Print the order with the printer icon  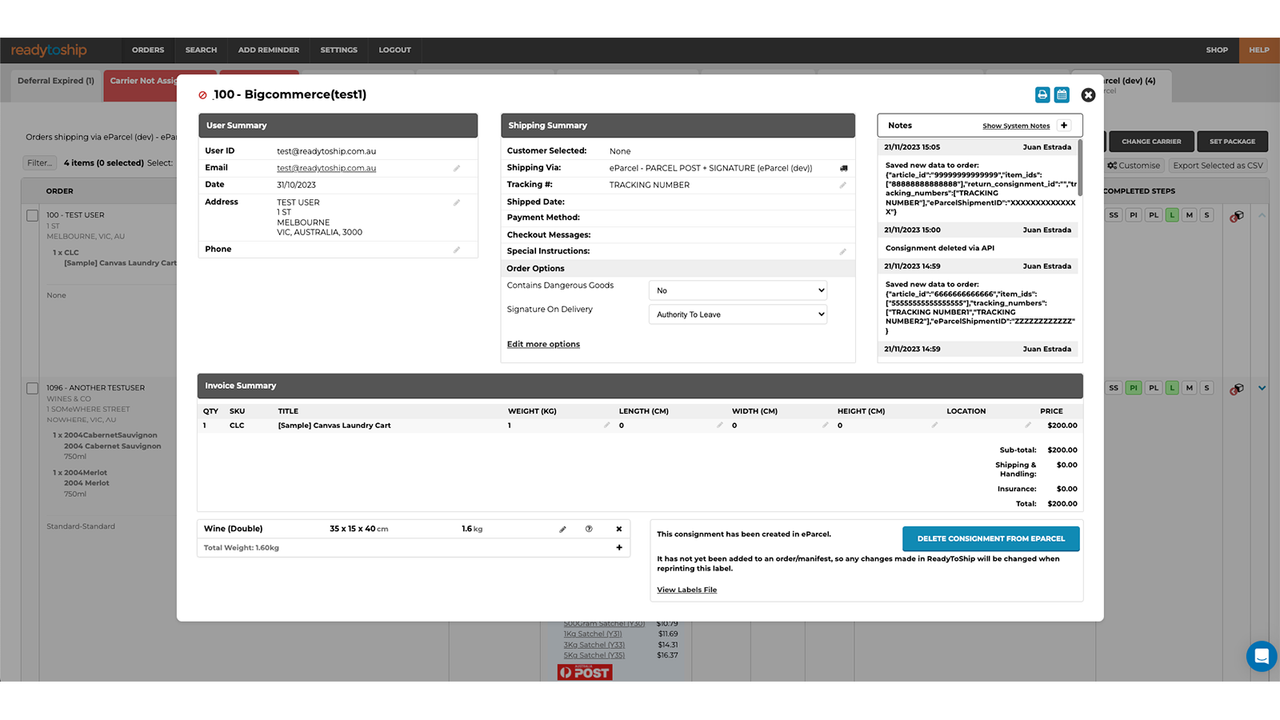(1042, 95)
